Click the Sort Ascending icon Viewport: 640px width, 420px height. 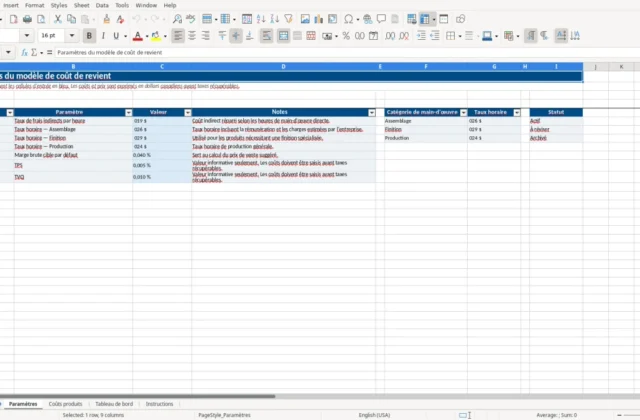click(261, 19)
